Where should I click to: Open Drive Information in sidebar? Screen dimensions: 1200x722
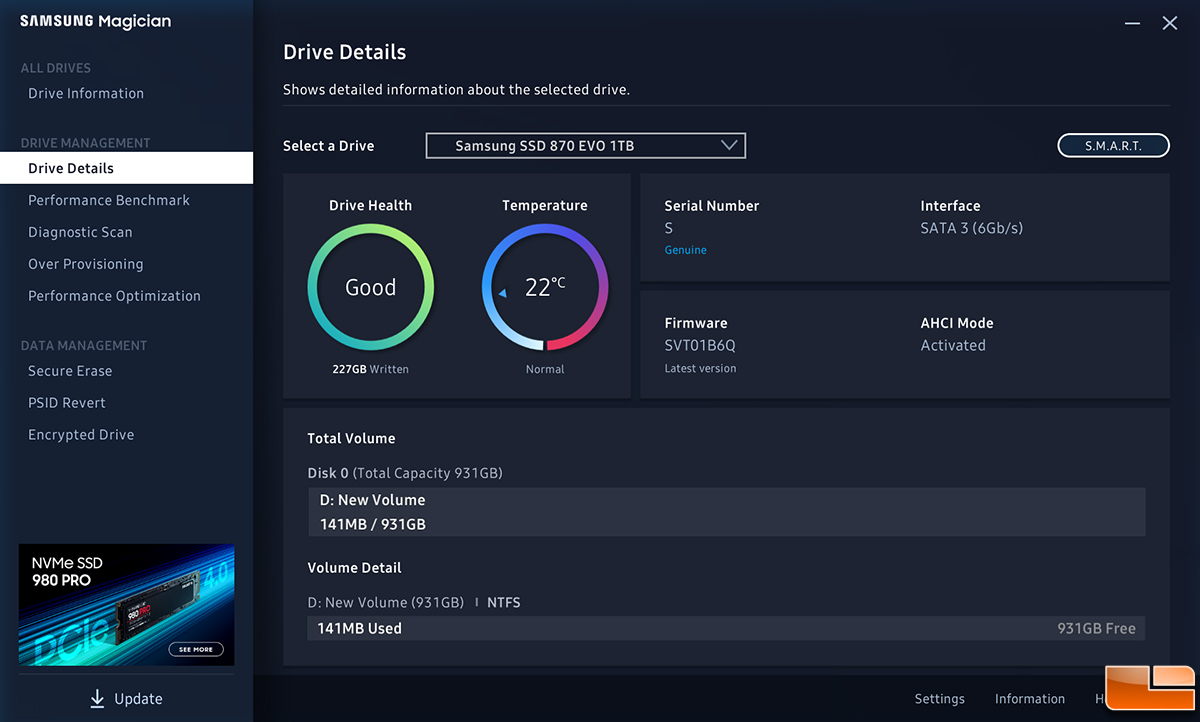coord(86,93)
